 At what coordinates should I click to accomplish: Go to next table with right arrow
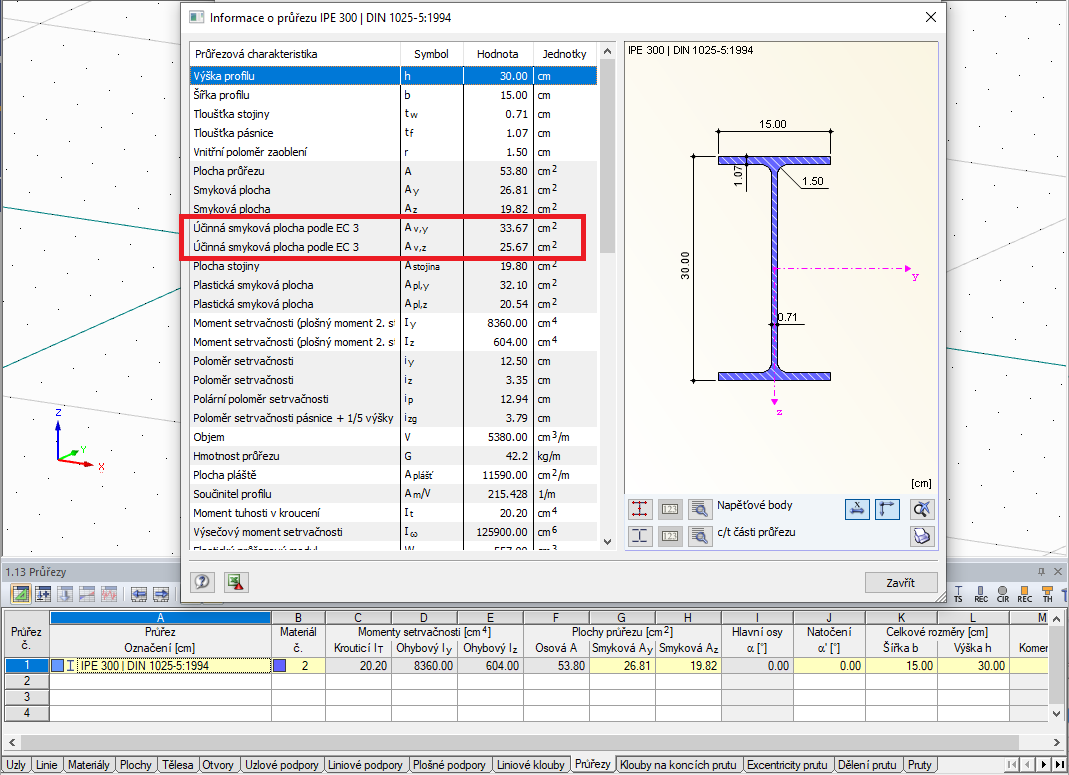pyautogui.click(x=161, y=594)
